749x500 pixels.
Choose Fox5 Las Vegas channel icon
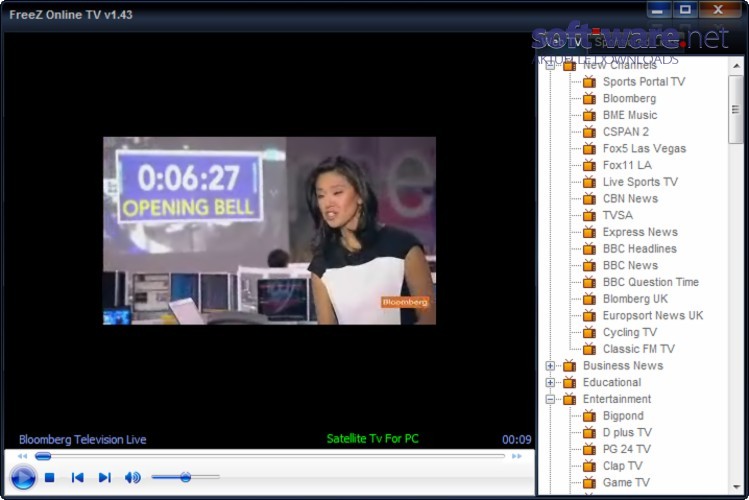click(589, 149)
